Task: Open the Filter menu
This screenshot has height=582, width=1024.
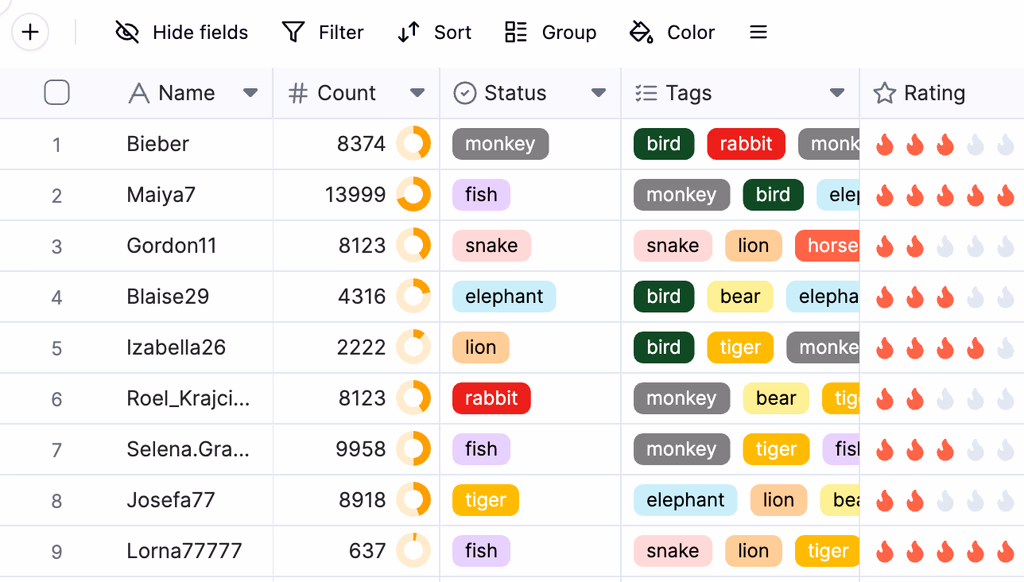Action: (323, 32)
